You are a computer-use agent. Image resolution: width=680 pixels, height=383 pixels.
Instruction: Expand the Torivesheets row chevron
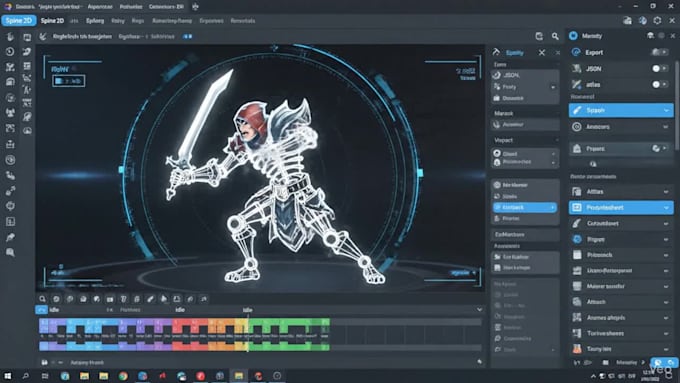[666, 333]
